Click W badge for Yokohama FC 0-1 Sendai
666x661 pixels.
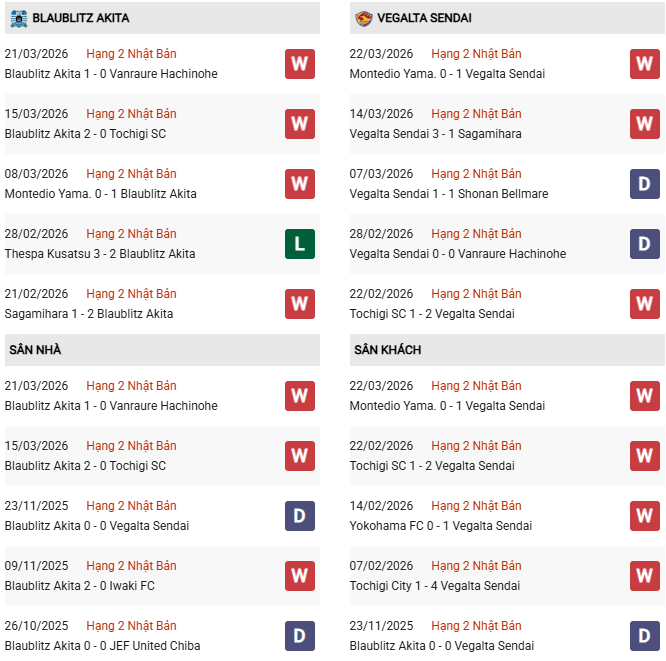(x=645, y=515)
